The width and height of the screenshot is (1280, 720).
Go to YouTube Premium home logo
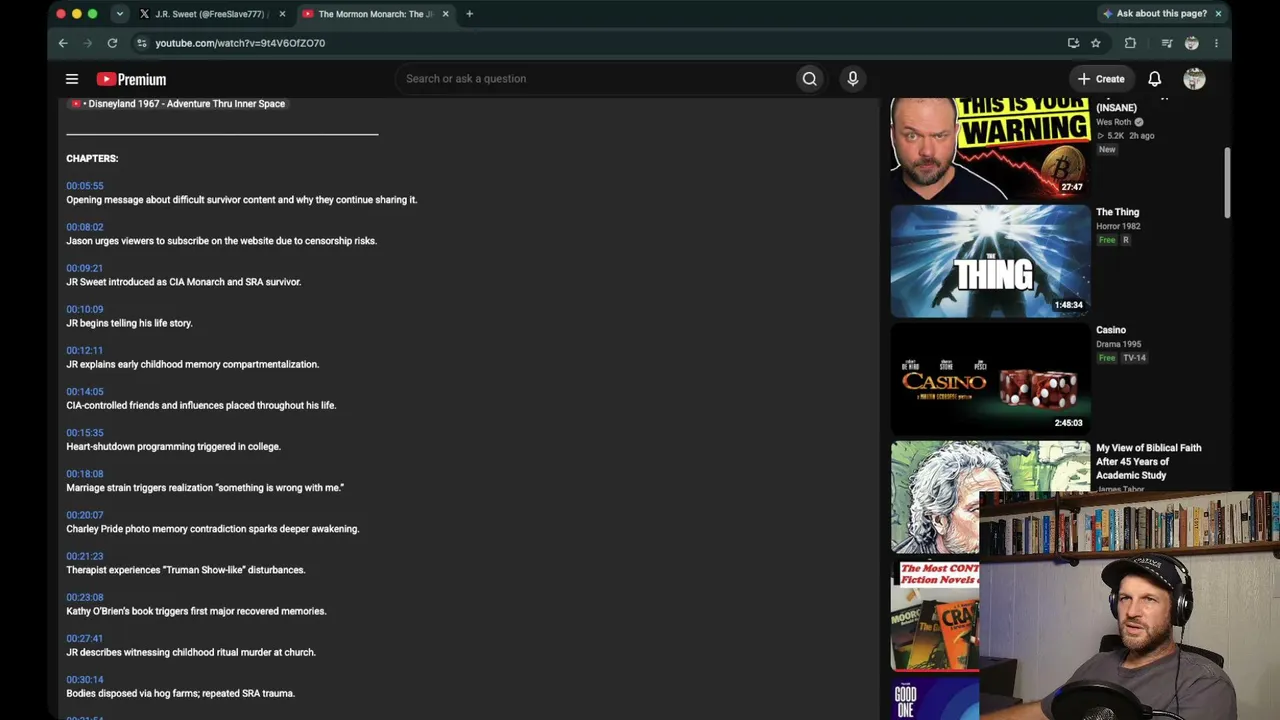[131, 79]
